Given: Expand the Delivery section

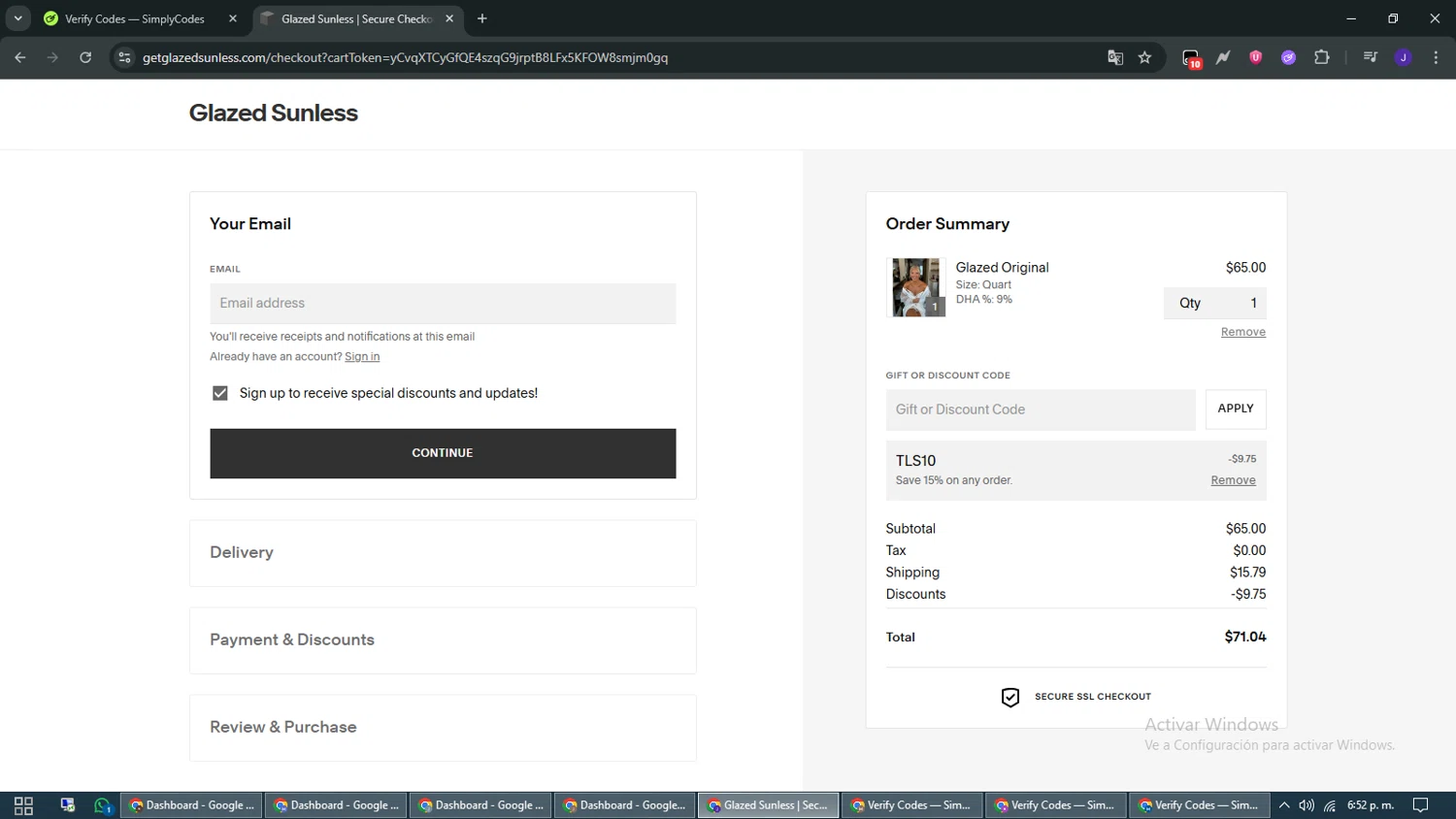Looking at the screenshot, I should click(443, 553).
